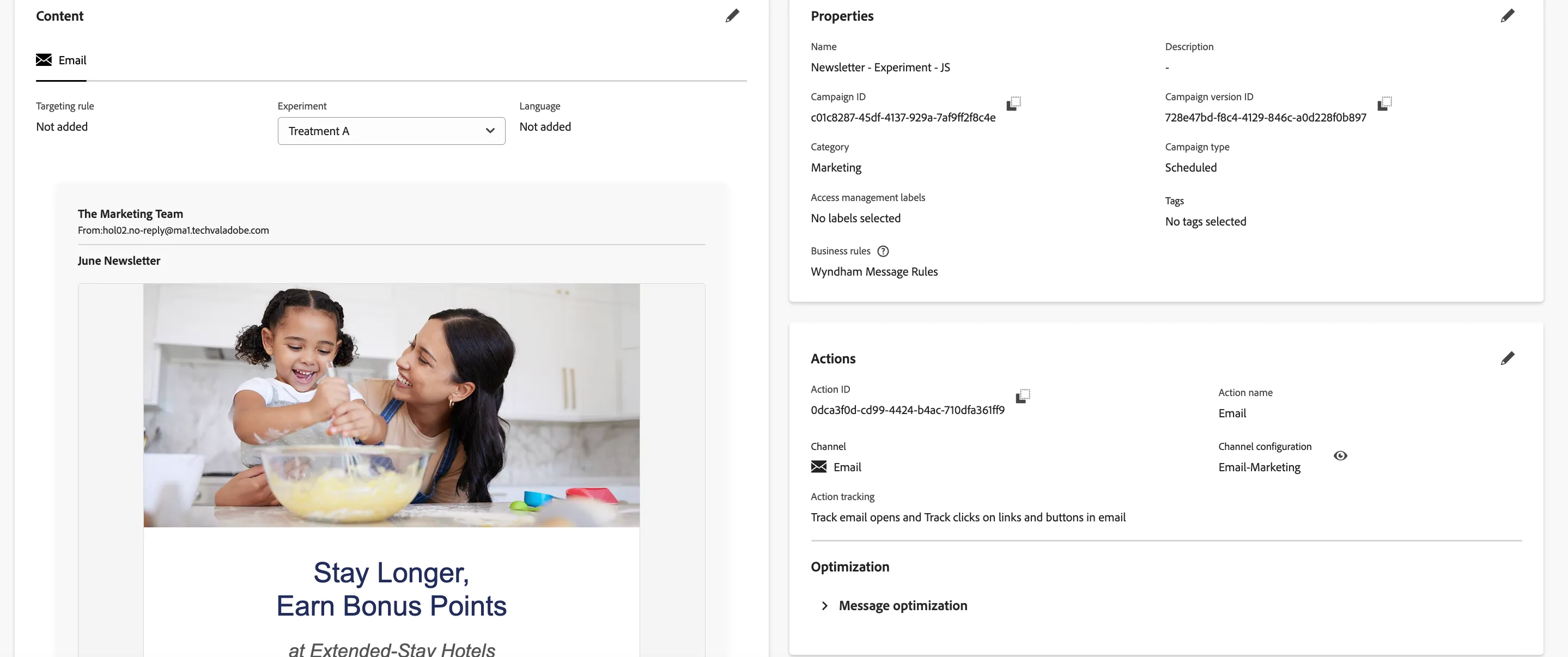Copy the Campaign version ID value
This screenshot has width=1568, height=657.
(x=1385, y=103)
